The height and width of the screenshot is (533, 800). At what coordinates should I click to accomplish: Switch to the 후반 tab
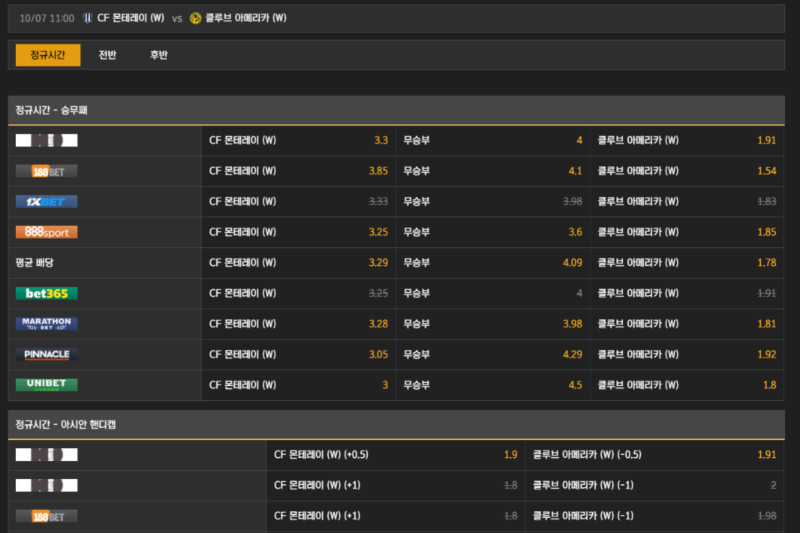pyautogui.click(x=159, y=55)
